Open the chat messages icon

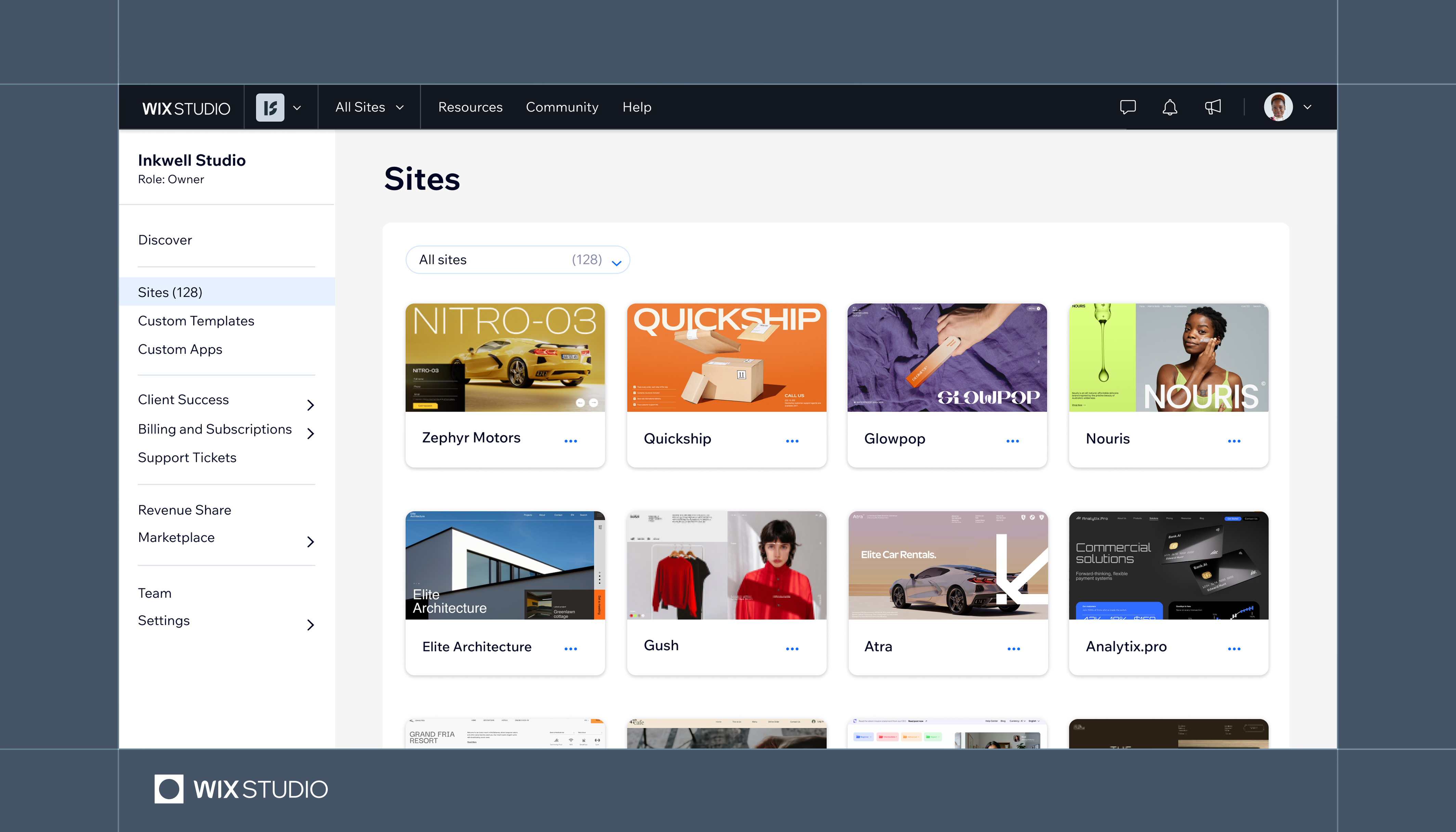click(x=1128, y=107)
